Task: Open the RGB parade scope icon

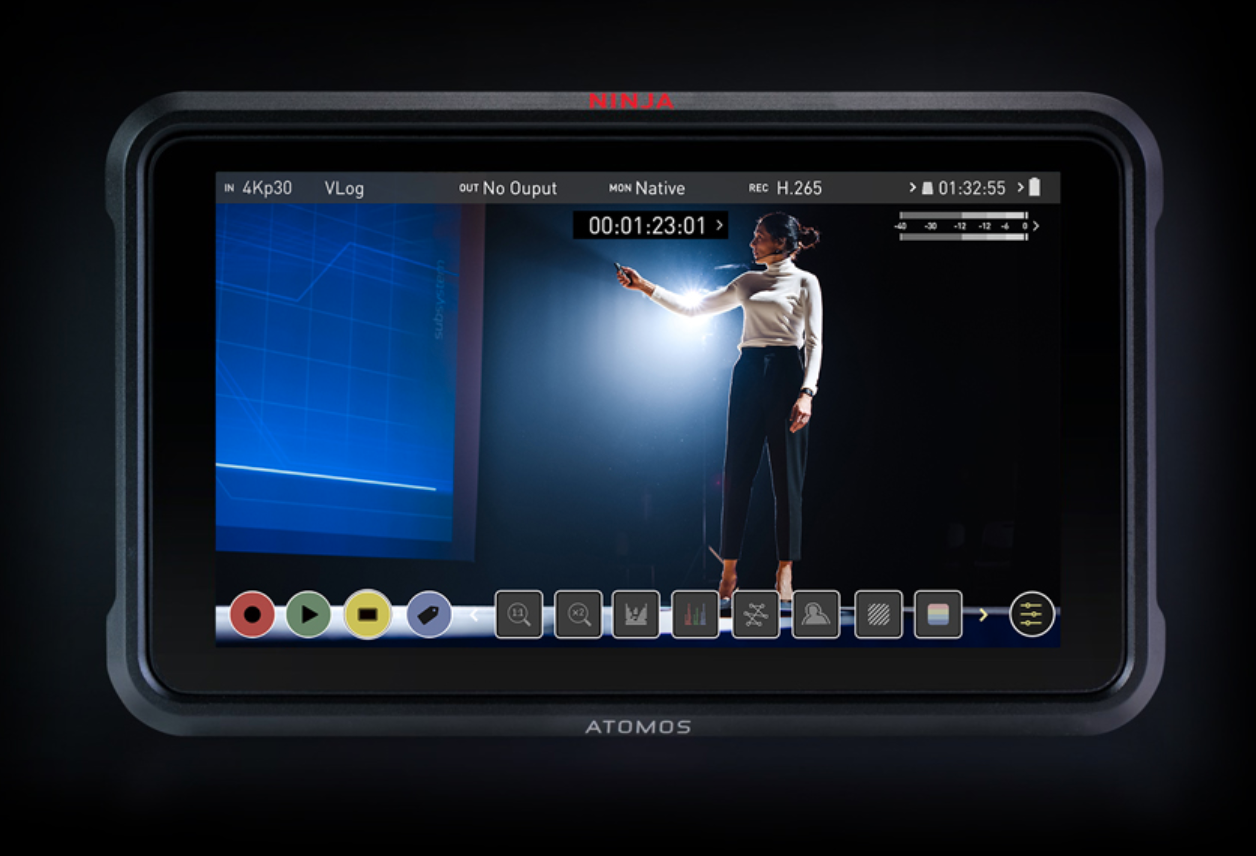Action: [x=696, y=615]
